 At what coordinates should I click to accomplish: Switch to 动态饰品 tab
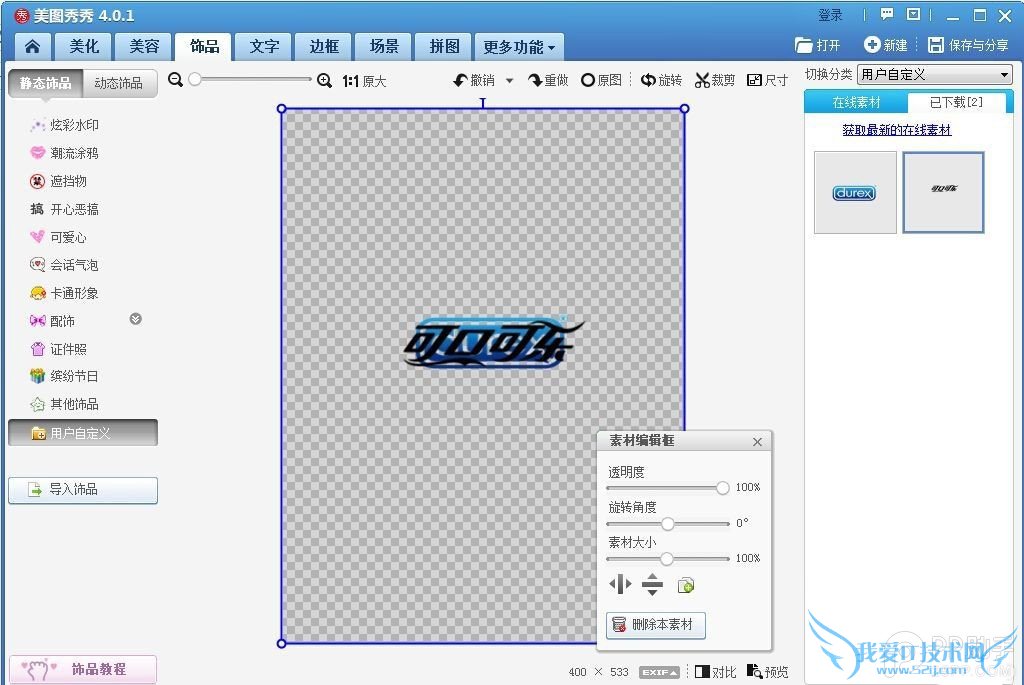(119, 83)
